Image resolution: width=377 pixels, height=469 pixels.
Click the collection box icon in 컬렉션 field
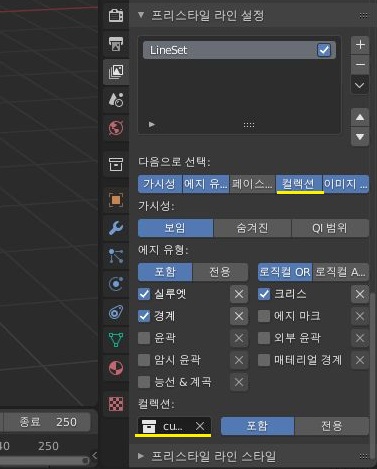click(x=149, y=426)
